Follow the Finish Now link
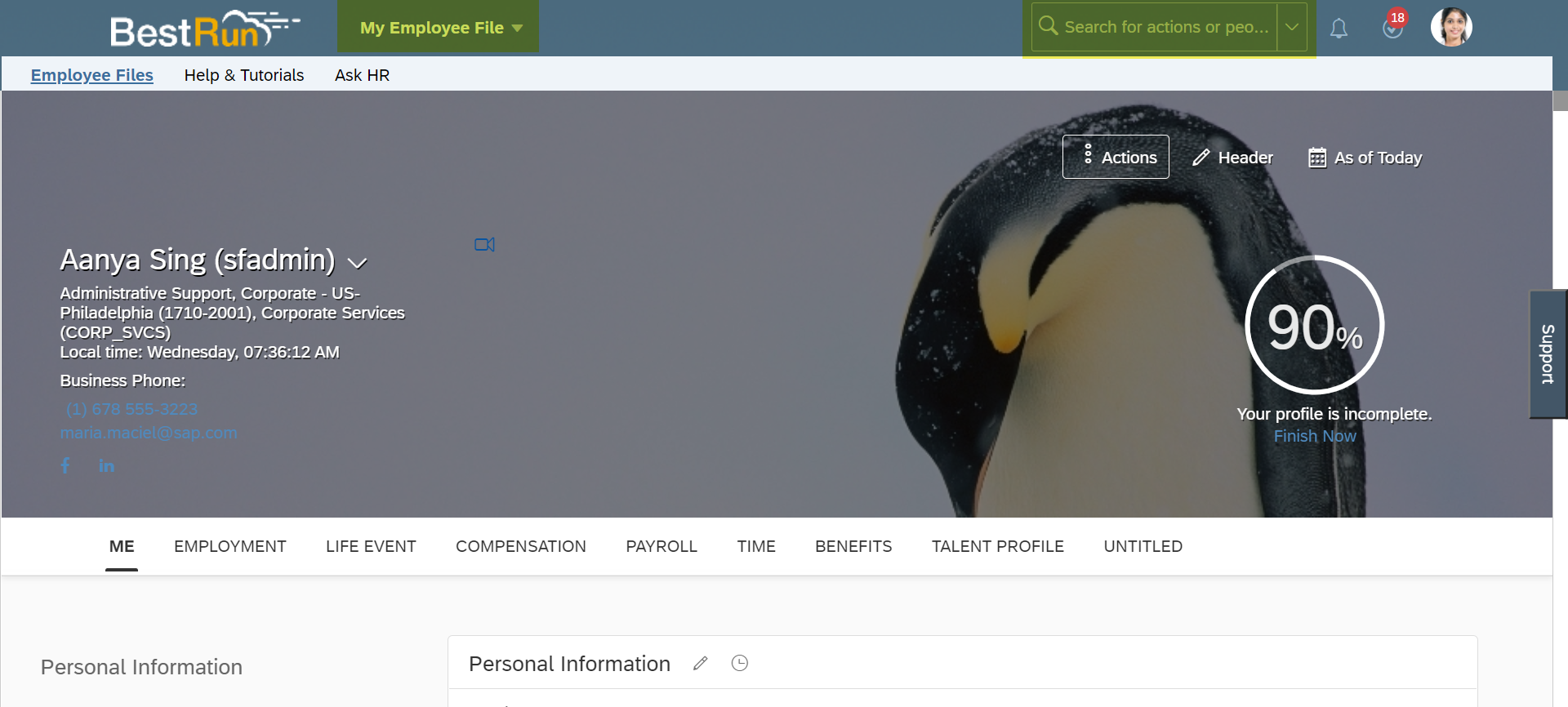 tap(1315, 436)
